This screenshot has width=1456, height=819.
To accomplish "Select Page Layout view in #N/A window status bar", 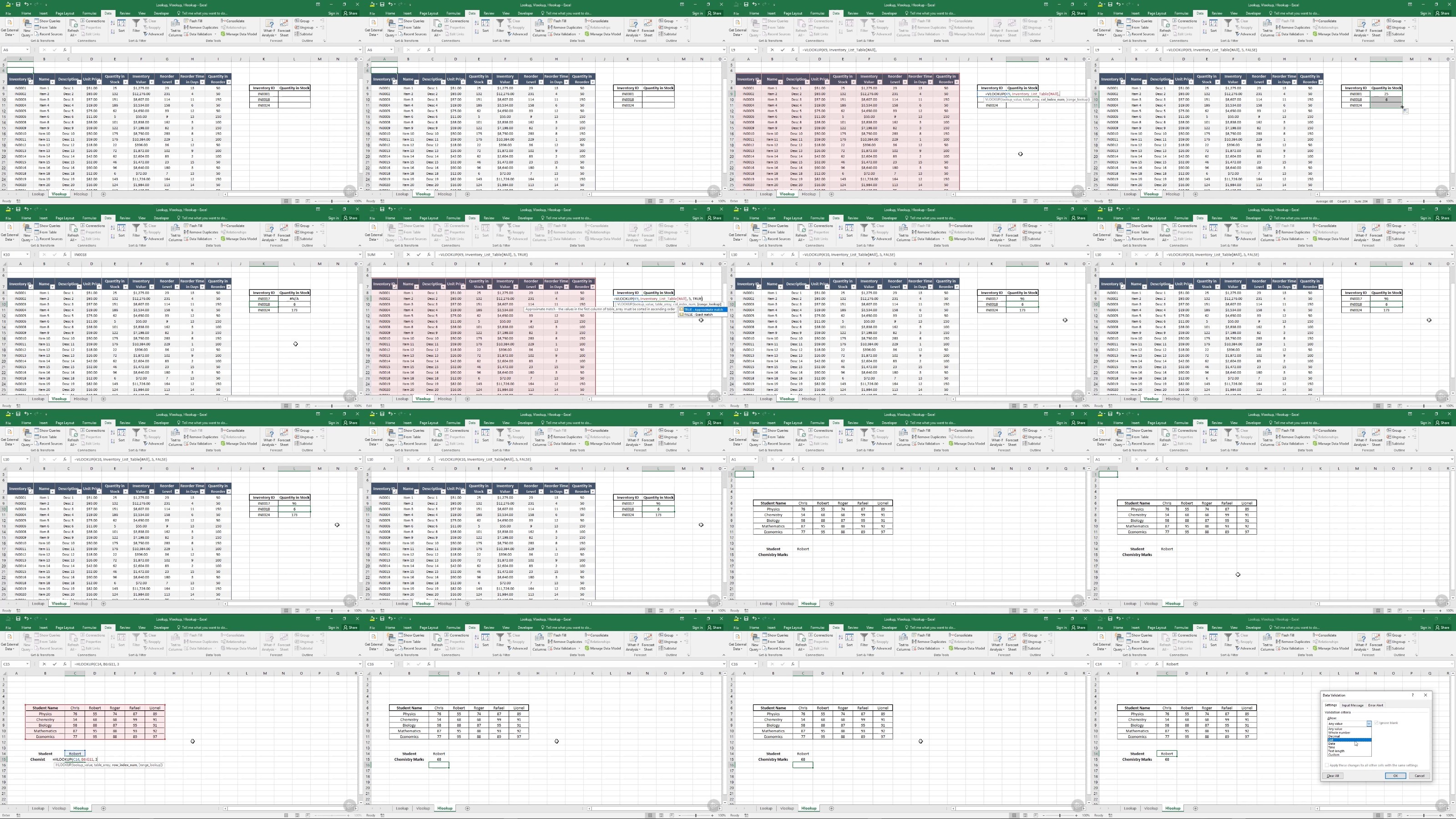I will pyautogui.click(x=298, y=406).
